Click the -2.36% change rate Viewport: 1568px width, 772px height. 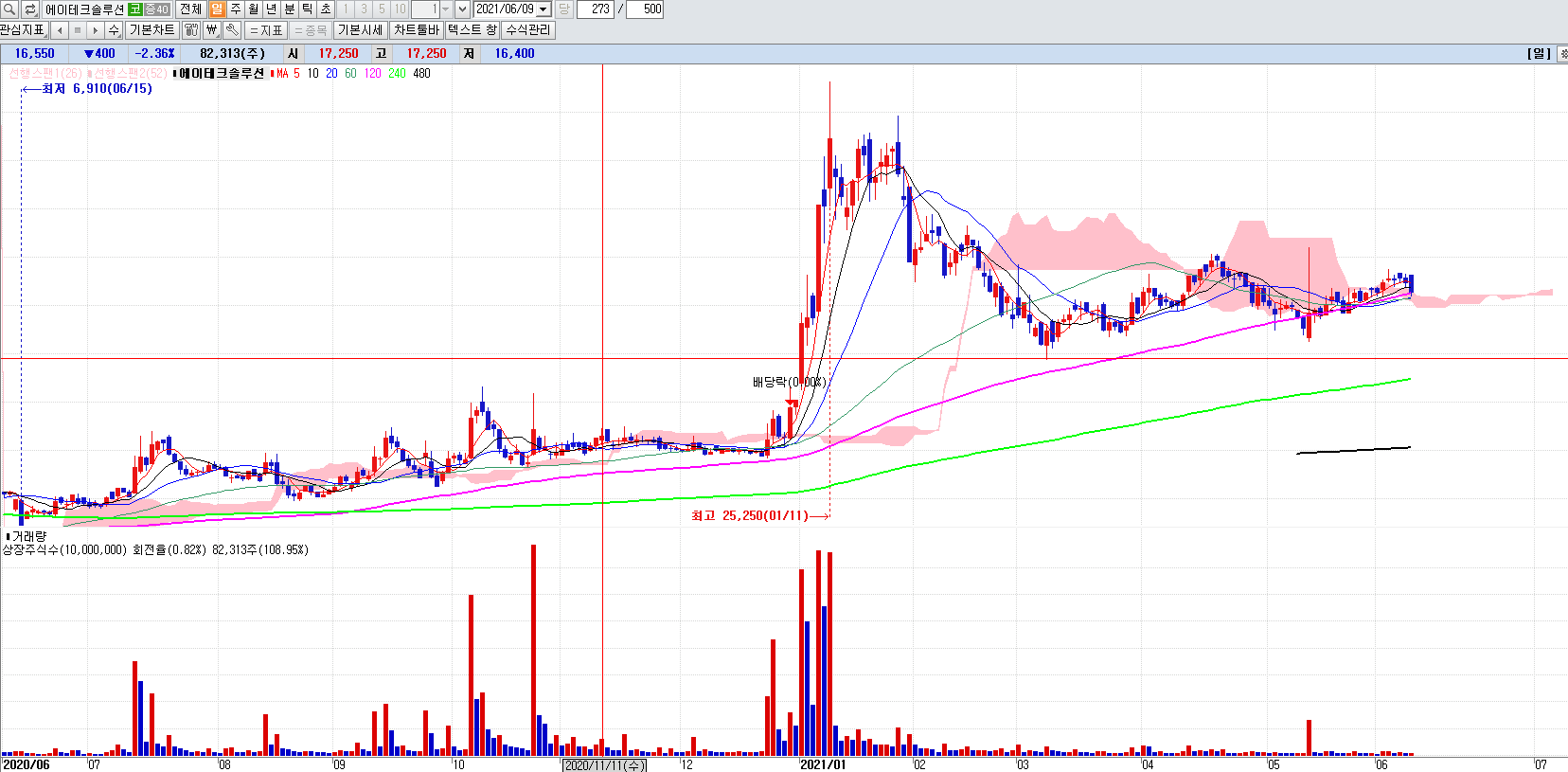[x=154, y=54]
